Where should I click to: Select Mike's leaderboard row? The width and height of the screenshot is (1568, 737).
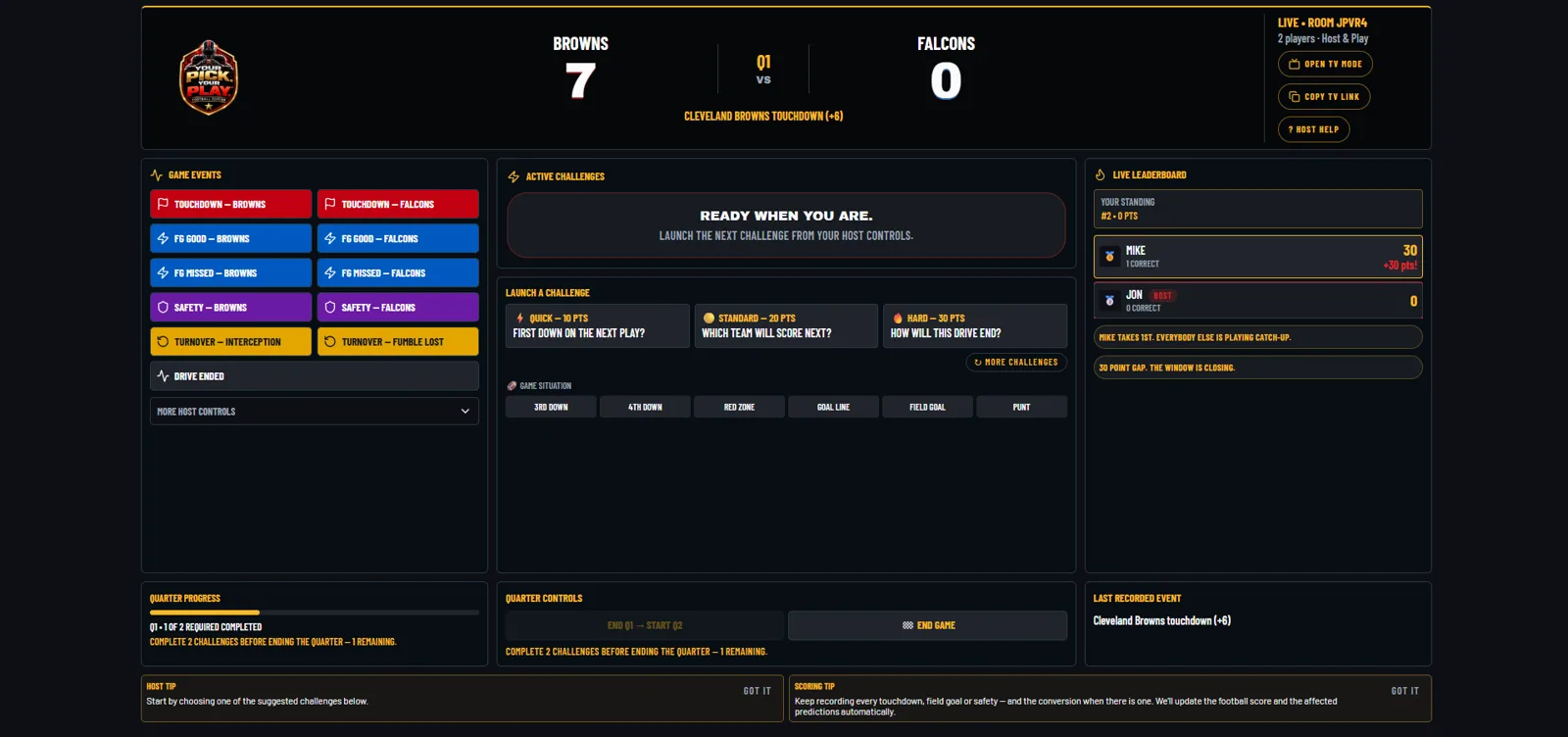pyautogui.click(x=1257, y=257)
